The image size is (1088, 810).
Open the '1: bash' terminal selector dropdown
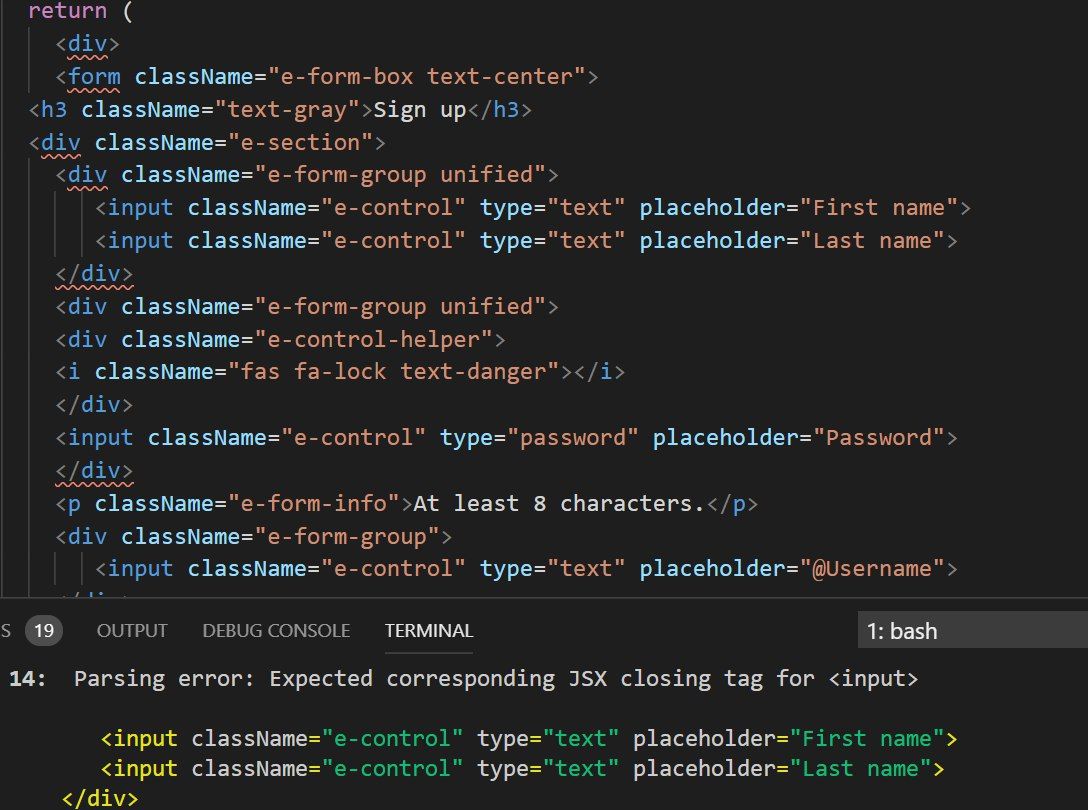[x=972, y=631]
